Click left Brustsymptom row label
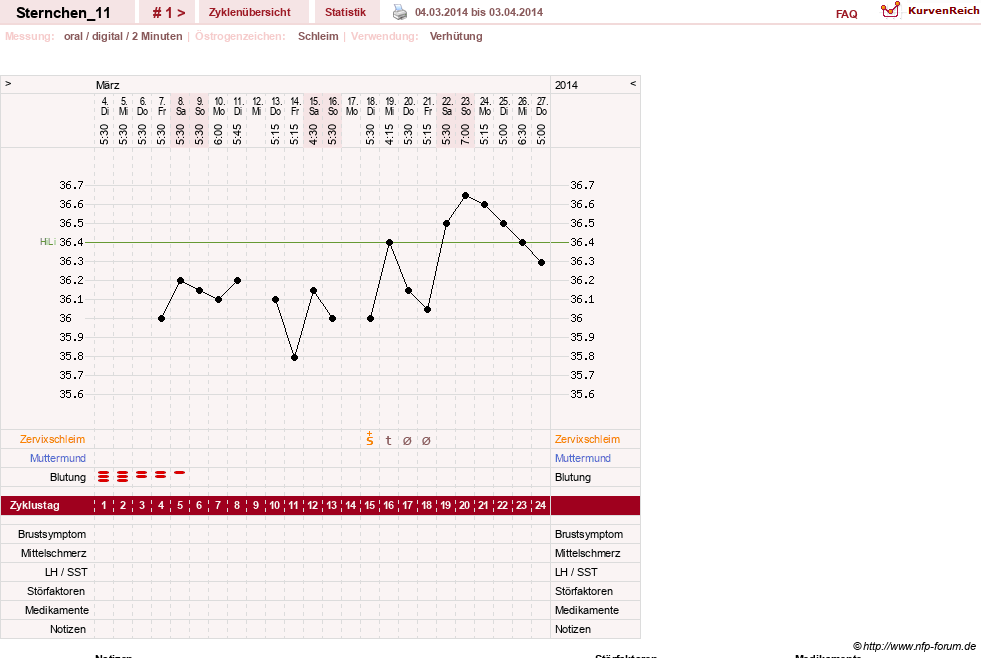This screenshot has width=981, height=658. tap(52, 534)
